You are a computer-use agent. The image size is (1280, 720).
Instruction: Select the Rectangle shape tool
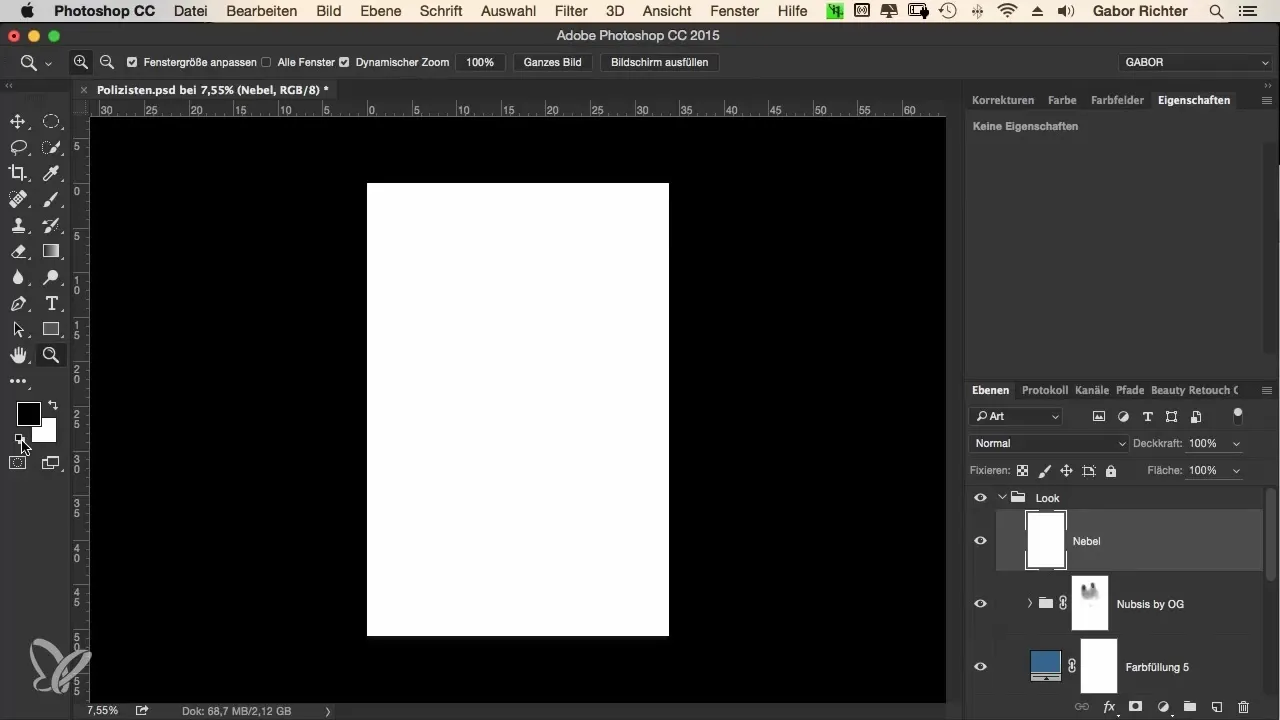(x=51, y=330)
